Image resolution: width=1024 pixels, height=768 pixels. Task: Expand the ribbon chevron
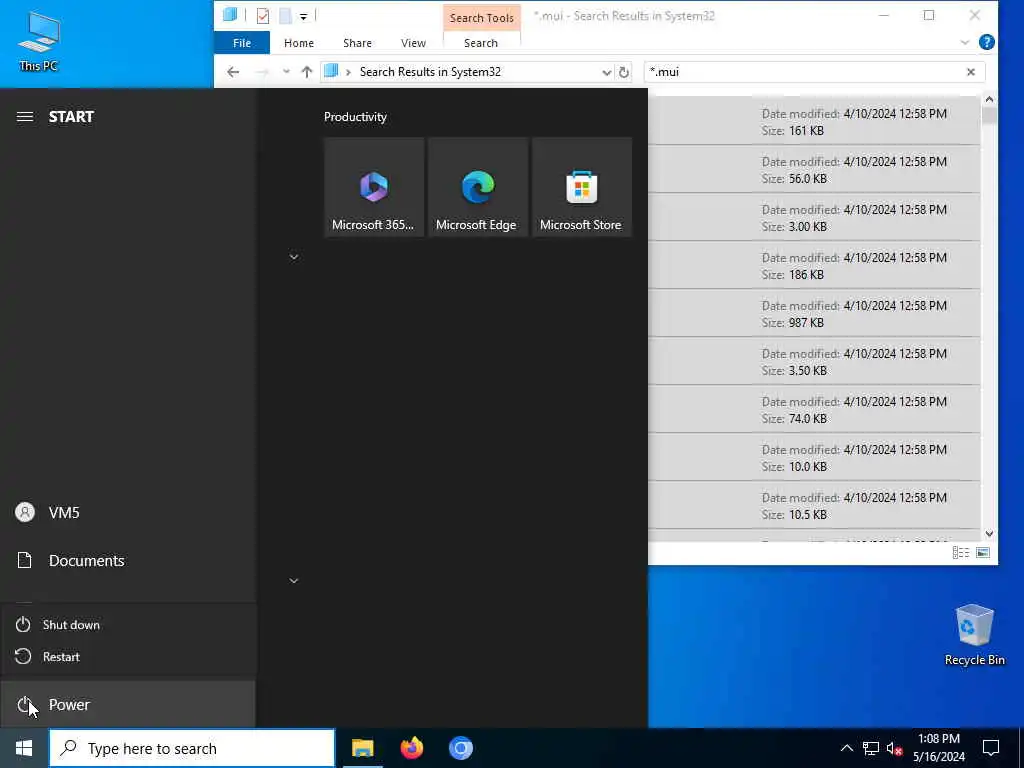tap(965, 42)
